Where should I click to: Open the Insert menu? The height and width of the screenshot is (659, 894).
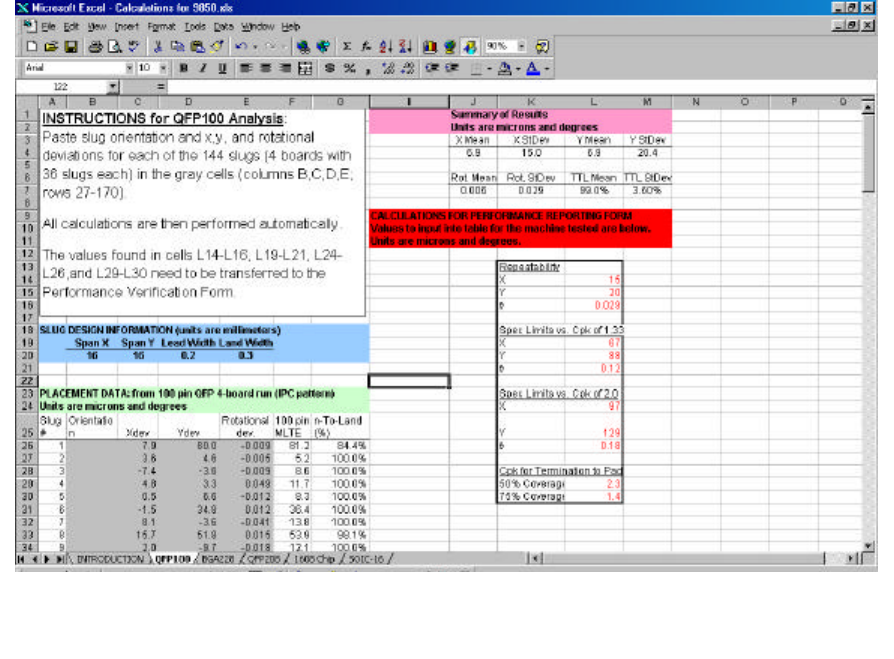(x=126, y=26)
